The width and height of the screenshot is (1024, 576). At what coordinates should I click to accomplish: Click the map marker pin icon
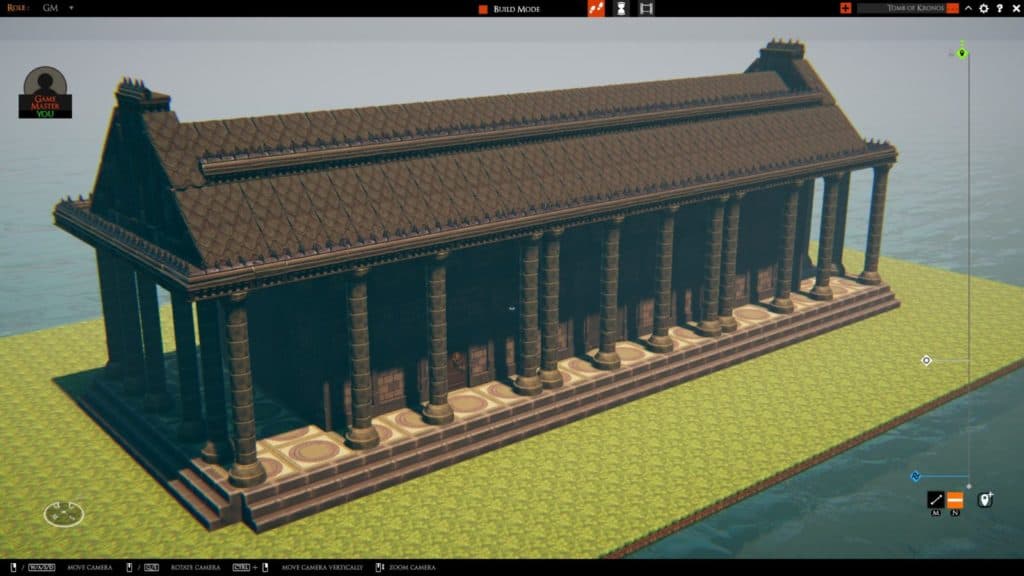pyautogui.click(x=985, y=498)
